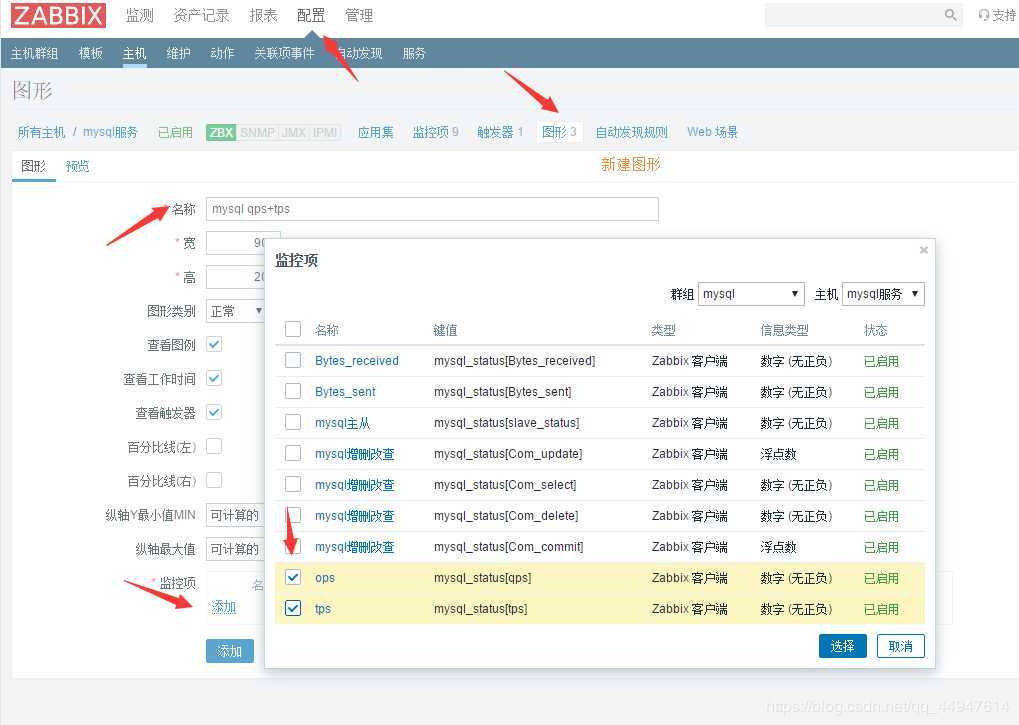Image resolution: width=1019 pixels, height=725 pixels.
Task: Click the search magnifier icon
Action: point(950,14)
